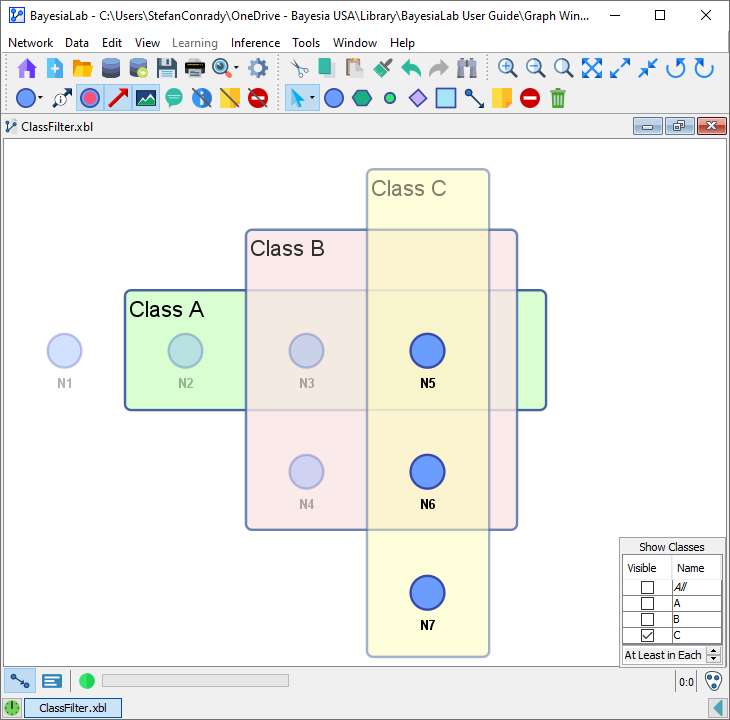Click the binoculars Search icon
This screenshot has height=720, width=730.
pos(467,68)
